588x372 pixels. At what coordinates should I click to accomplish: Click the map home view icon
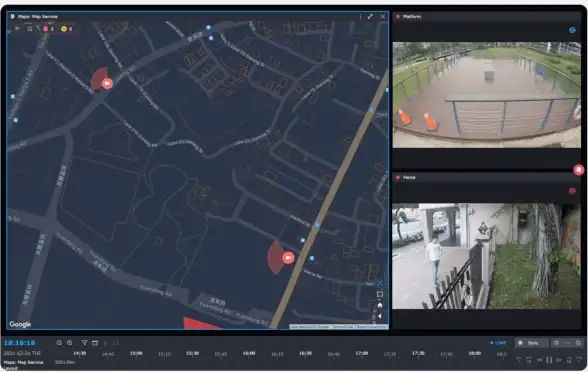point(380,305)
